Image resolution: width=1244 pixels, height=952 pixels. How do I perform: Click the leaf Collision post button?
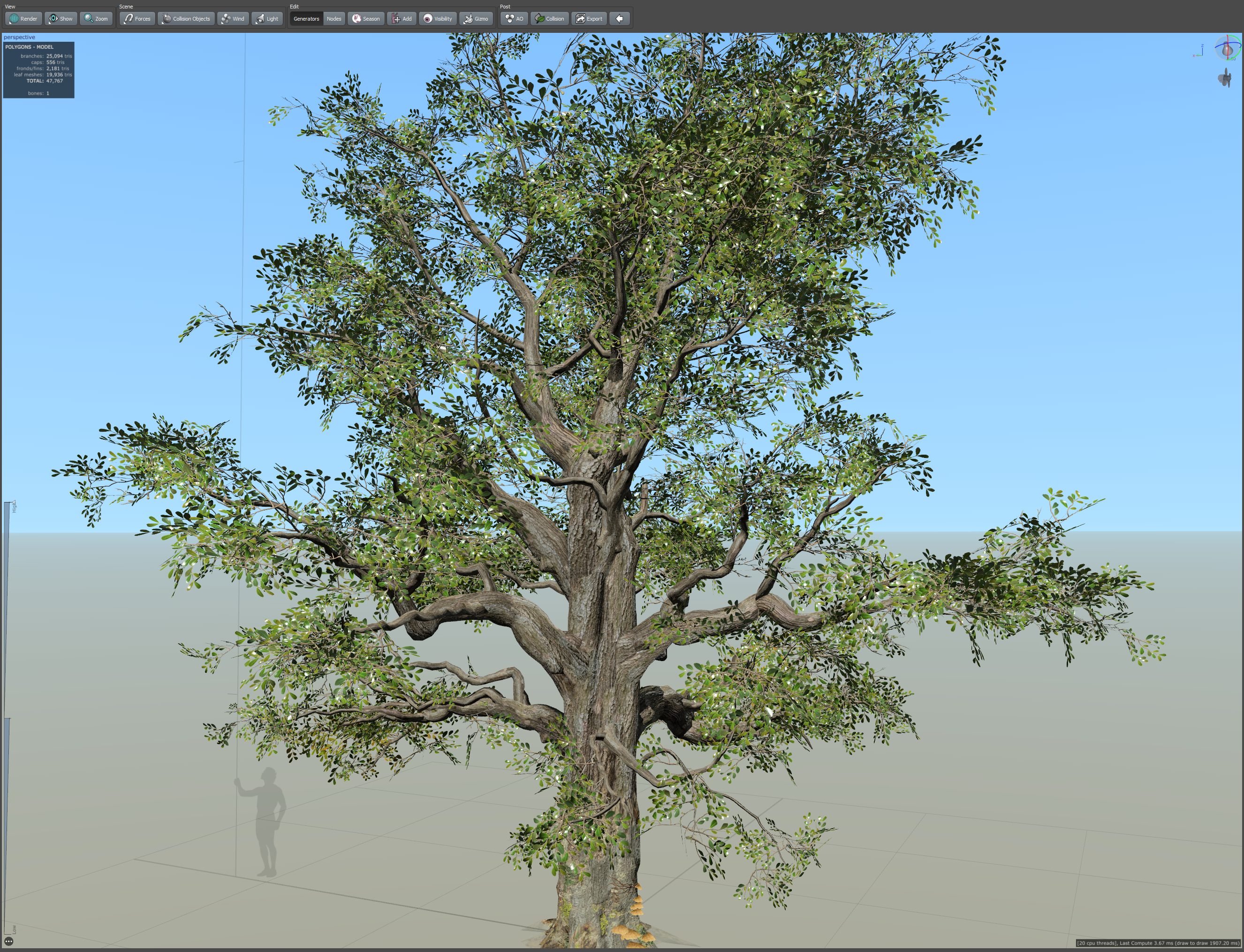549,19
